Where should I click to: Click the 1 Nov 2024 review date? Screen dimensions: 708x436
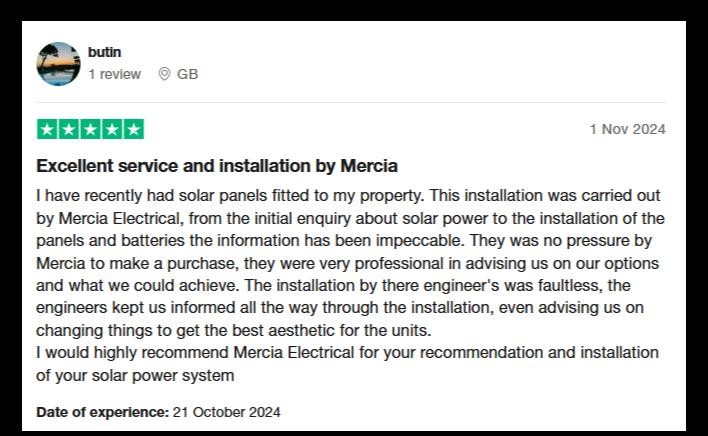(628, 129)
